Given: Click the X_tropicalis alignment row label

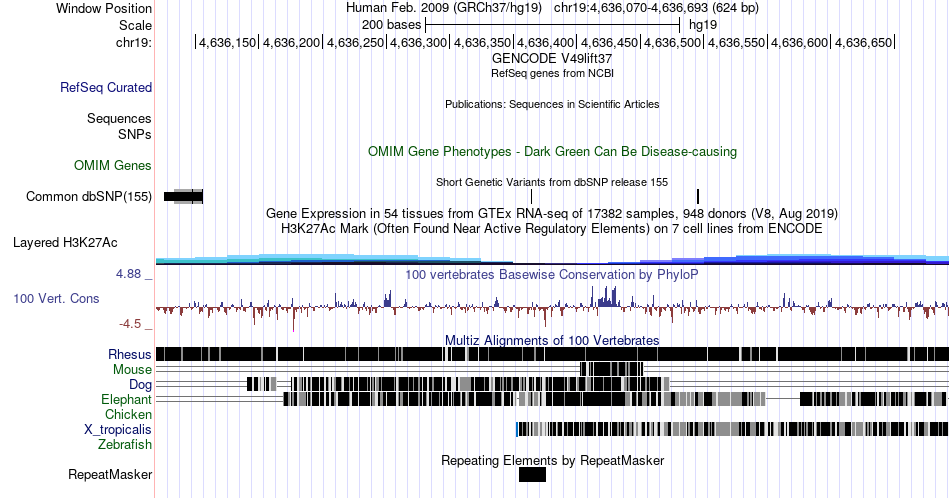Looking at the screenshot, I should (118, 430).
